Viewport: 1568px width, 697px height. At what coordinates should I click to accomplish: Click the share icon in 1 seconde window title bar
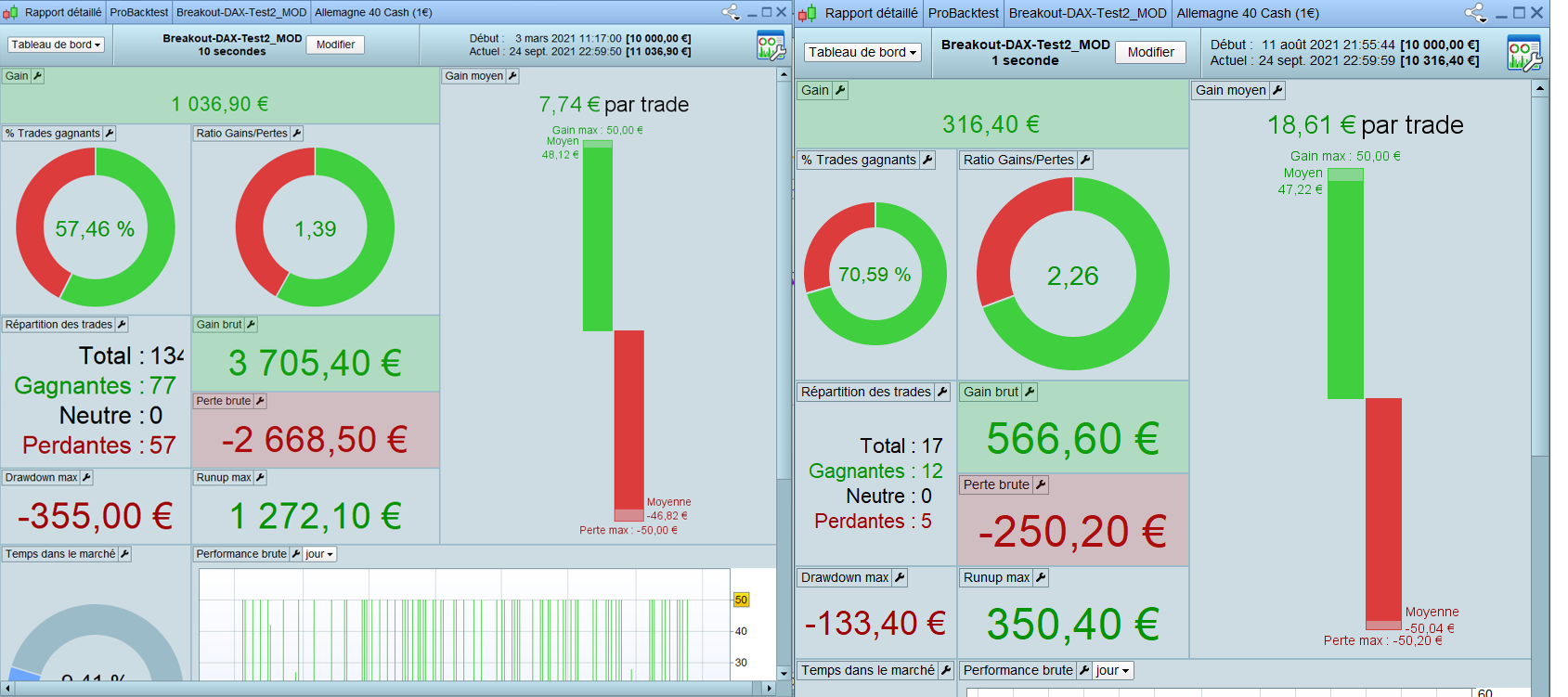click(x=1475, y=13)
